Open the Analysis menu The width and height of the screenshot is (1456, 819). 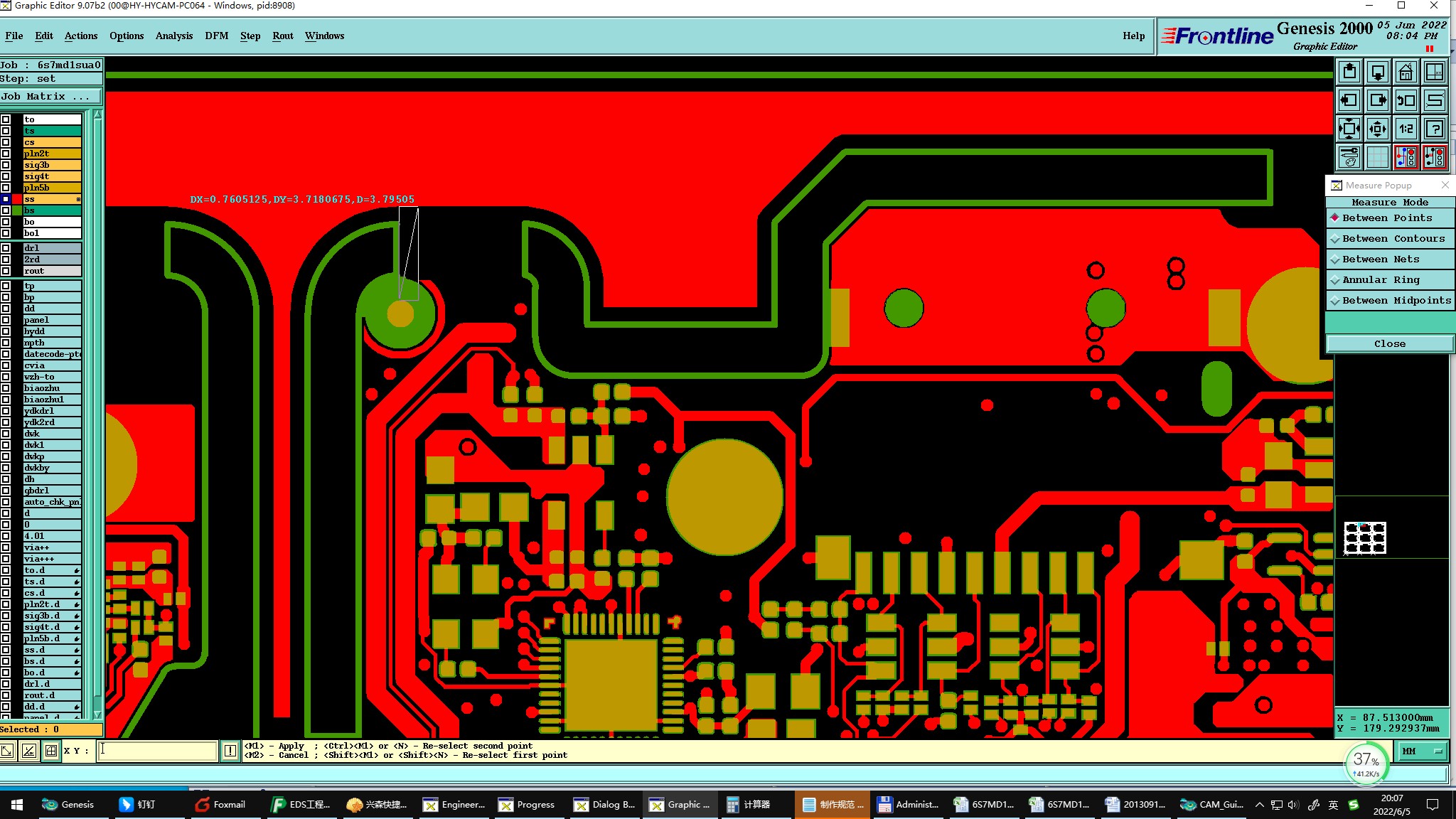pos(173,36)
